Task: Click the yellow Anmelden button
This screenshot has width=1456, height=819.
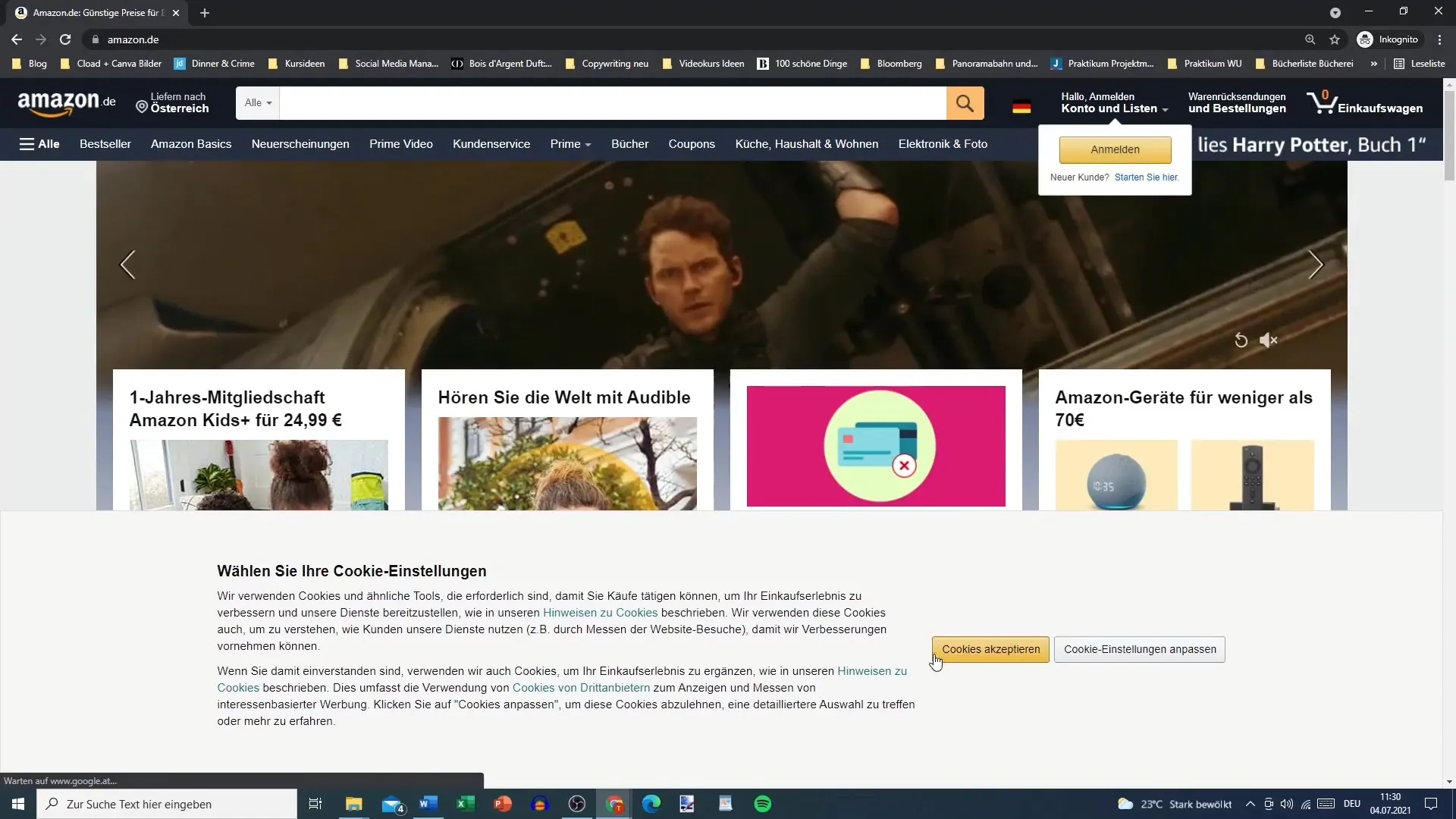Action: [x=1115, y=149]
